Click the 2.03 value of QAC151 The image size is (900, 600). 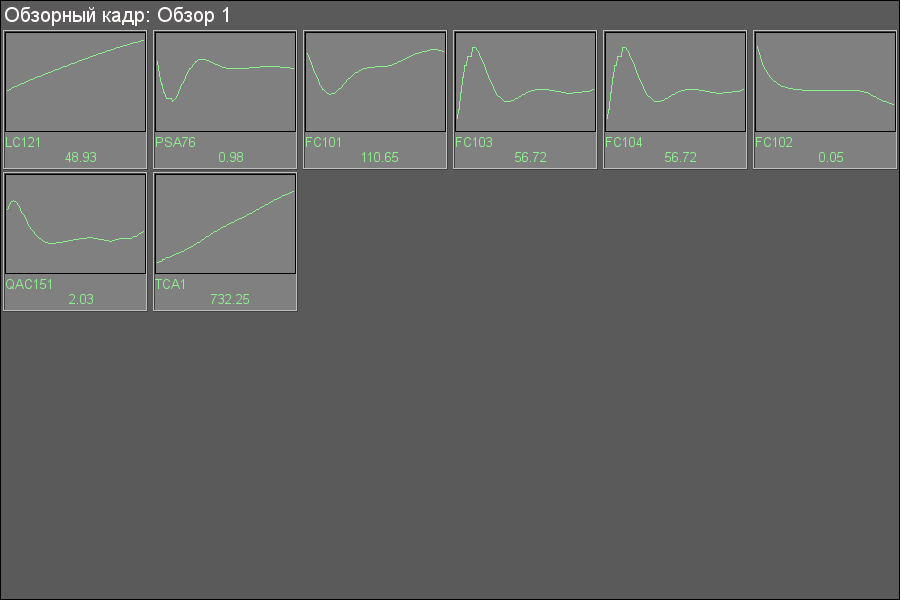point(80,300)
